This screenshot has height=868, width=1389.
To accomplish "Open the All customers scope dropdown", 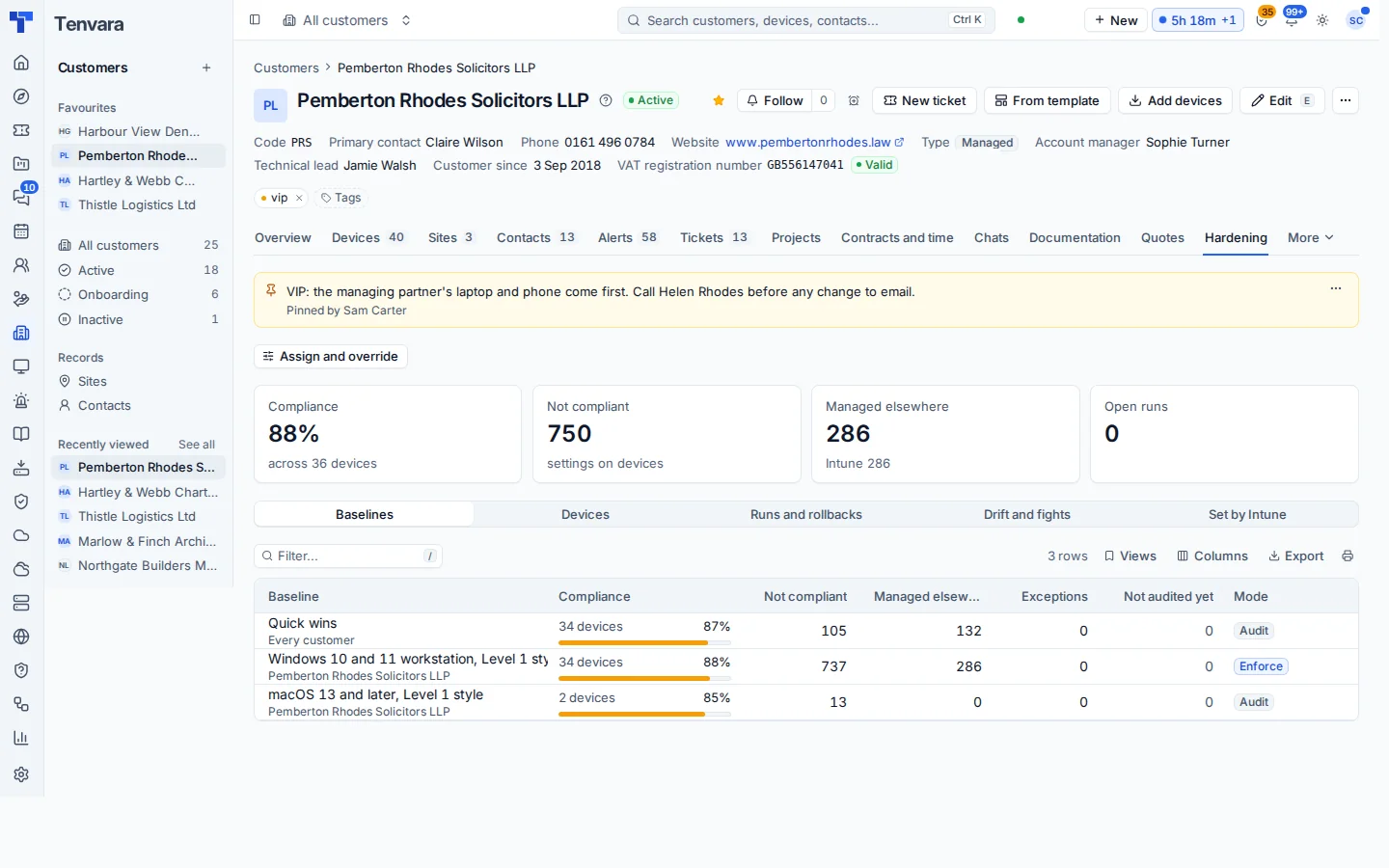I will click(347, 20).
